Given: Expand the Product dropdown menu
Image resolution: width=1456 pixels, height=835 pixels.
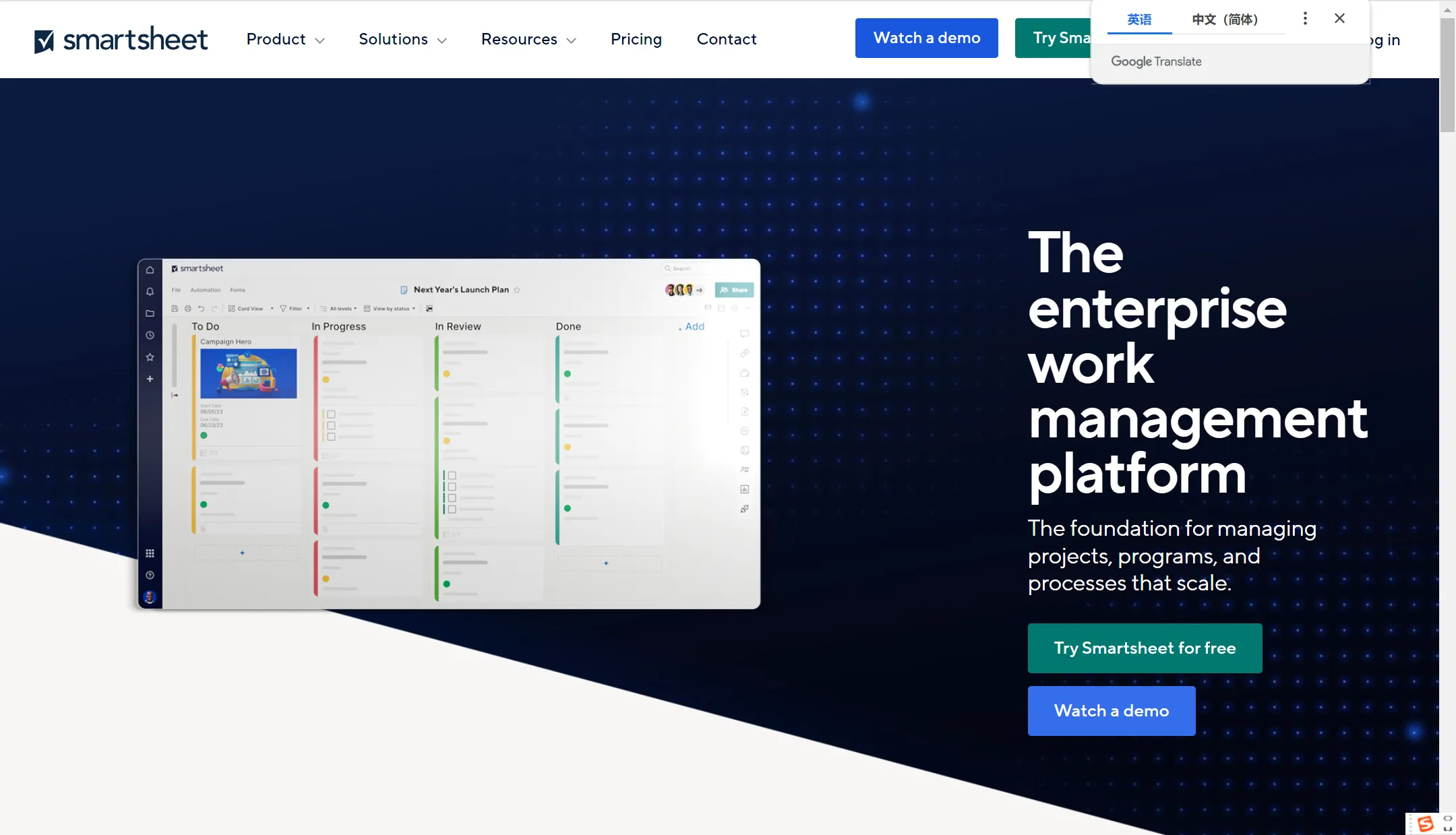Looking at the screenshot, I should point(283,38).
